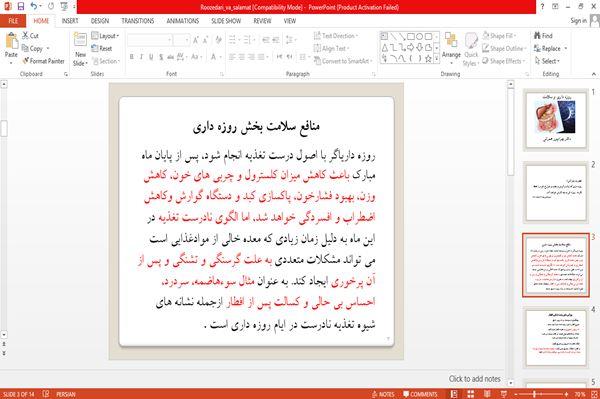Image resolution: width=600 pixels, height=399 pixels.
Task: Toggle the Notes pane in status bar
Action: point(383,394)
